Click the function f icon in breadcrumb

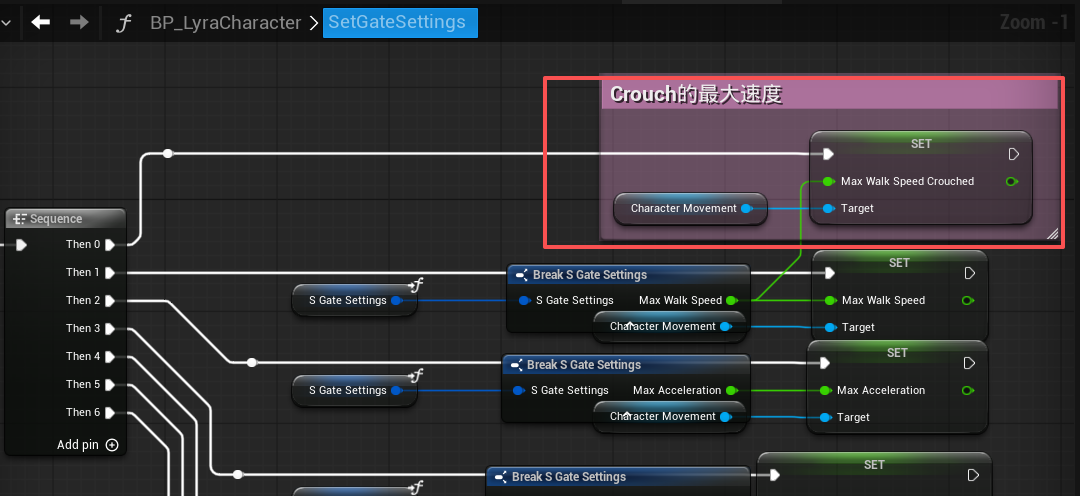click(123, 23)
